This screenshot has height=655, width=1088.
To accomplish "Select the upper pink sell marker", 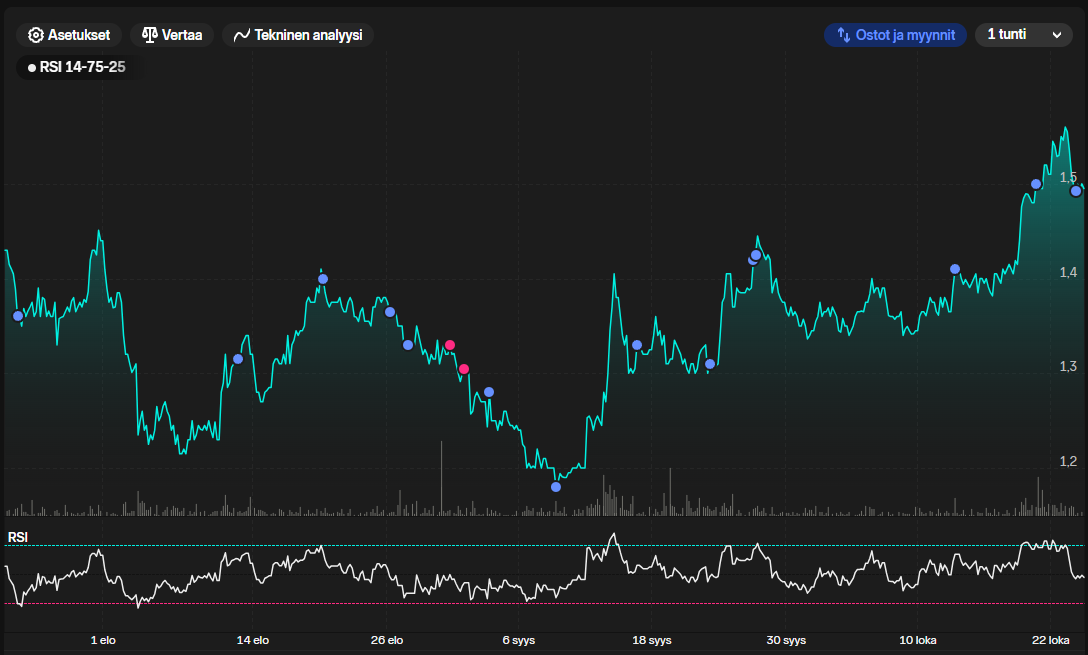I will tap(450, 345).
